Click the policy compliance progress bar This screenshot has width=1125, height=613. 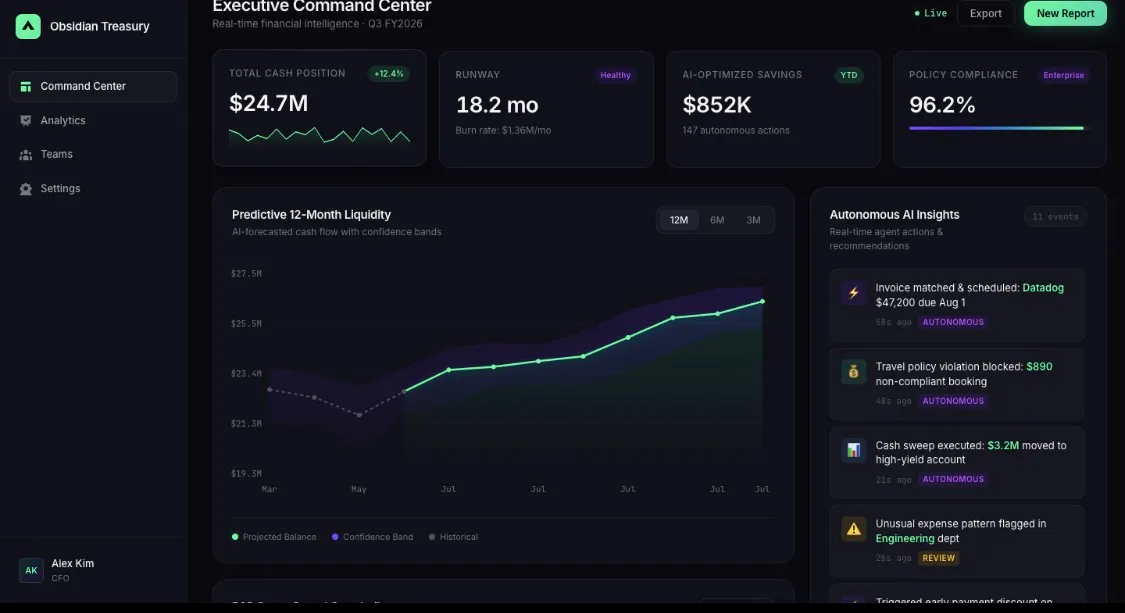click(x=999, y=128)
